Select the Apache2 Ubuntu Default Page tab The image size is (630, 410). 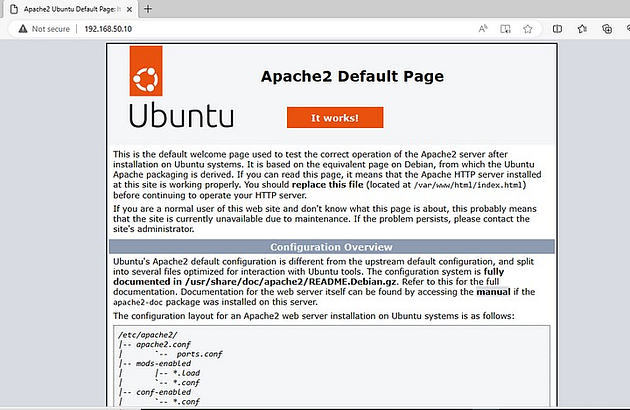(71, 9)
